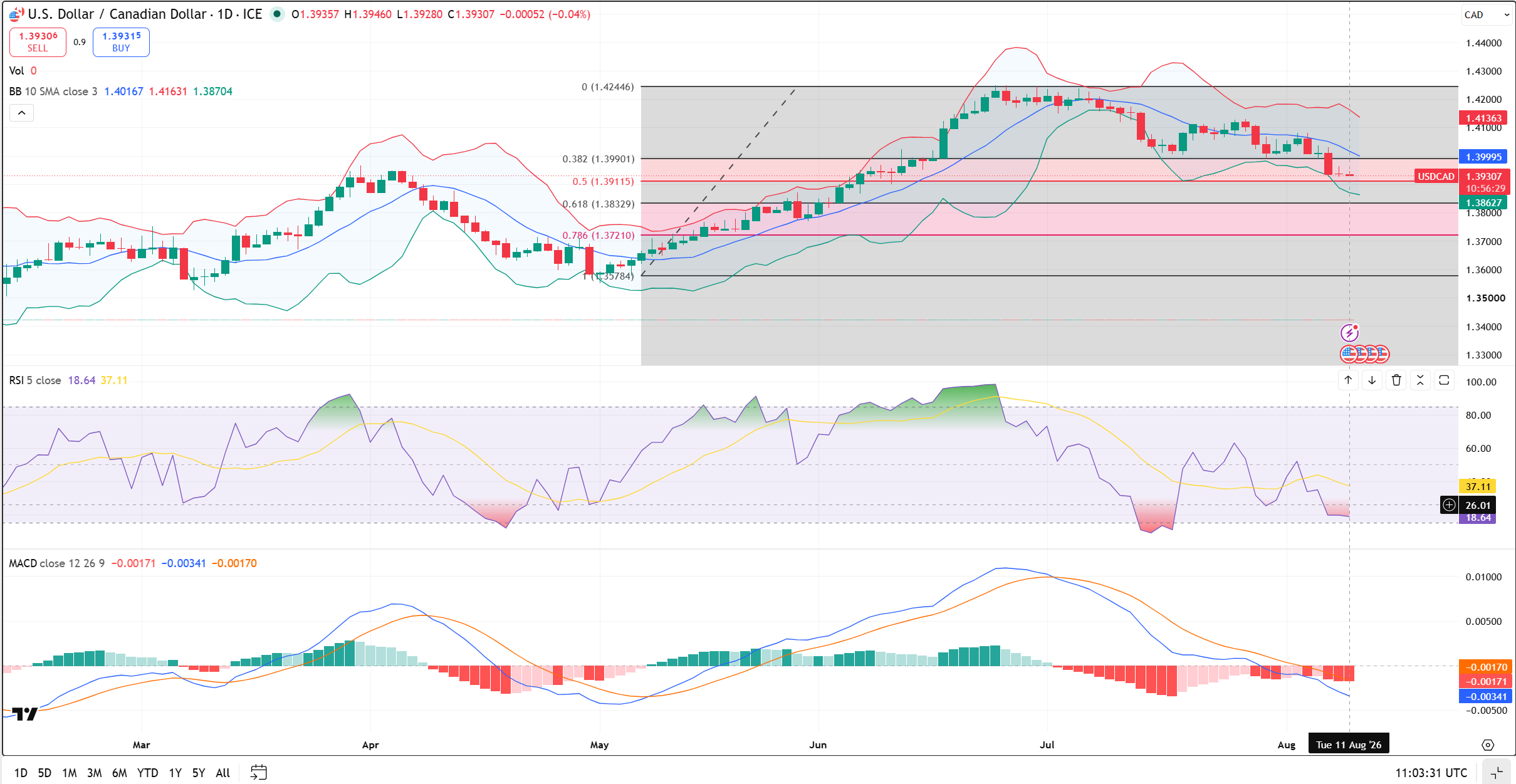This screenshot has height=784, width=1516.
Task: Select the 1M time range
Action: (69, 773)
